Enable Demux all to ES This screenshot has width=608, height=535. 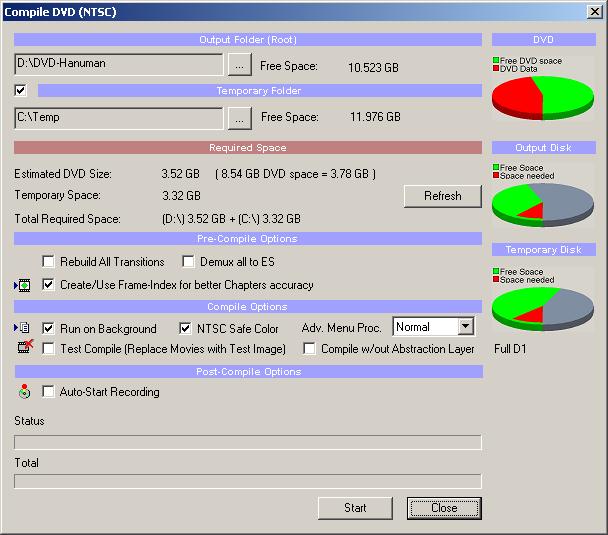tap(188, 262)
